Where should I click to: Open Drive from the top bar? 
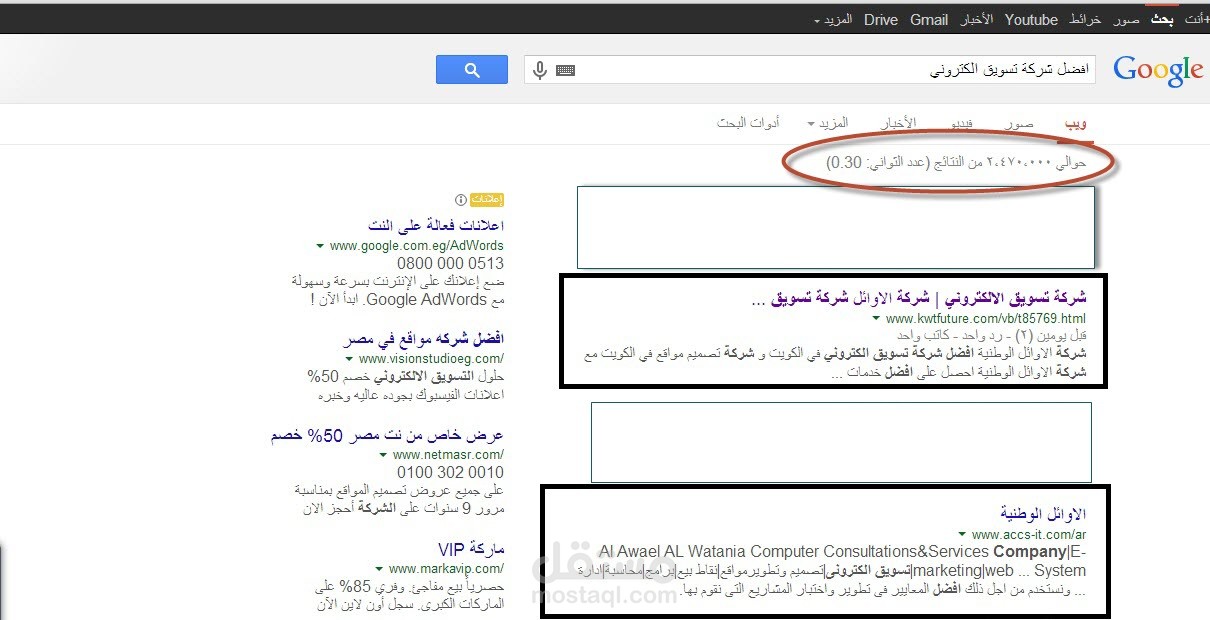[881, 20]
